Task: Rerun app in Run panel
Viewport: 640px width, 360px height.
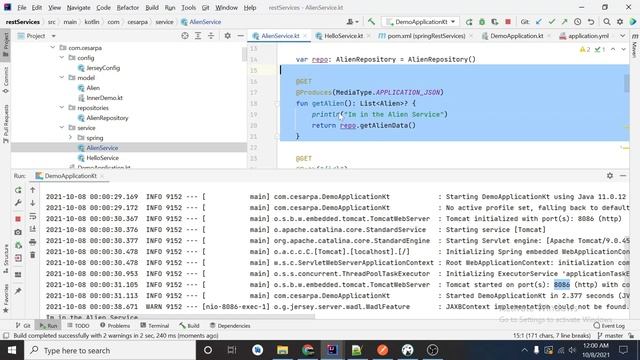Action: pos(18,190)
